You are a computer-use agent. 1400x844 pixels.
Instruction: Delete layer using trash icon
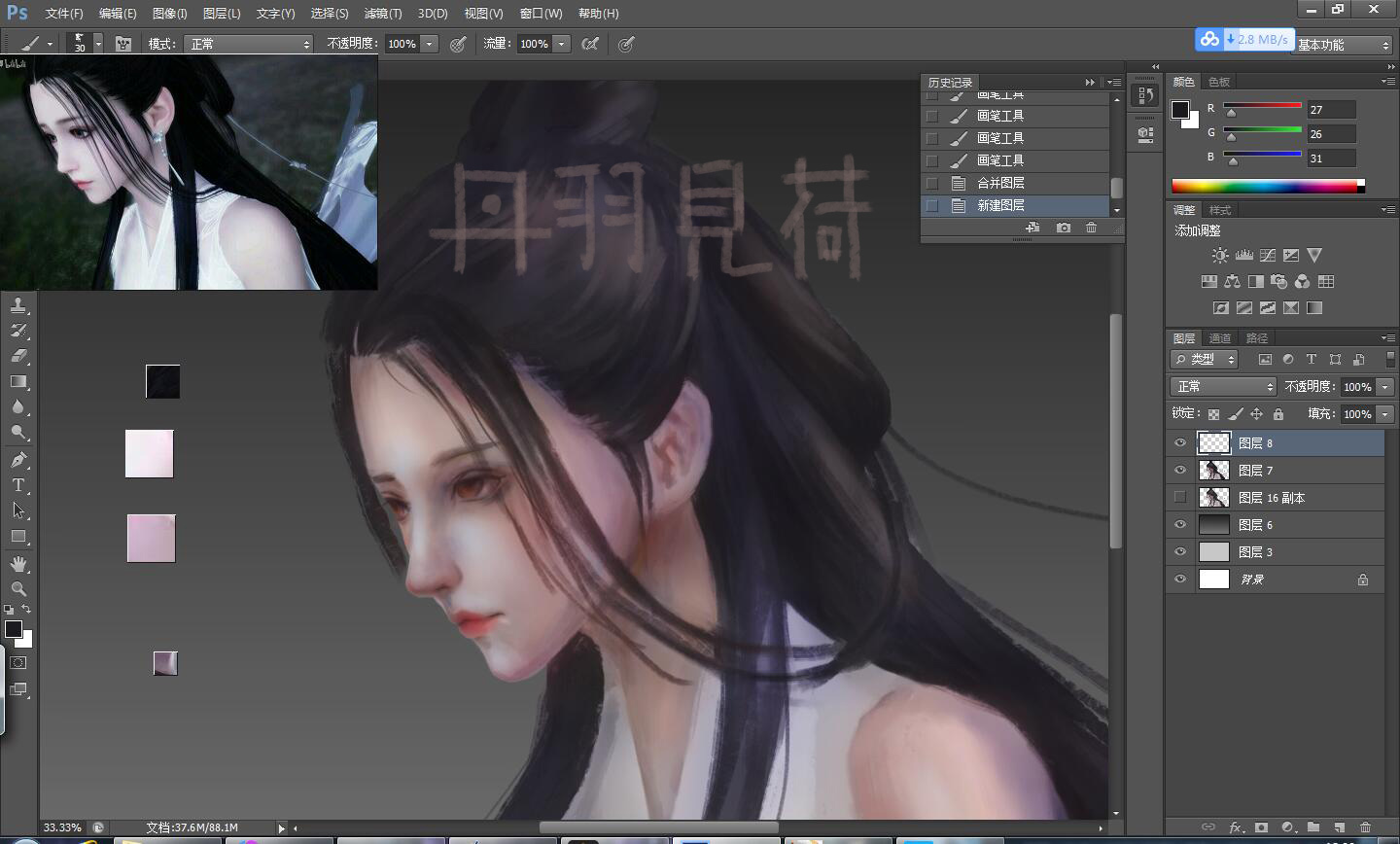point(1365,827)
